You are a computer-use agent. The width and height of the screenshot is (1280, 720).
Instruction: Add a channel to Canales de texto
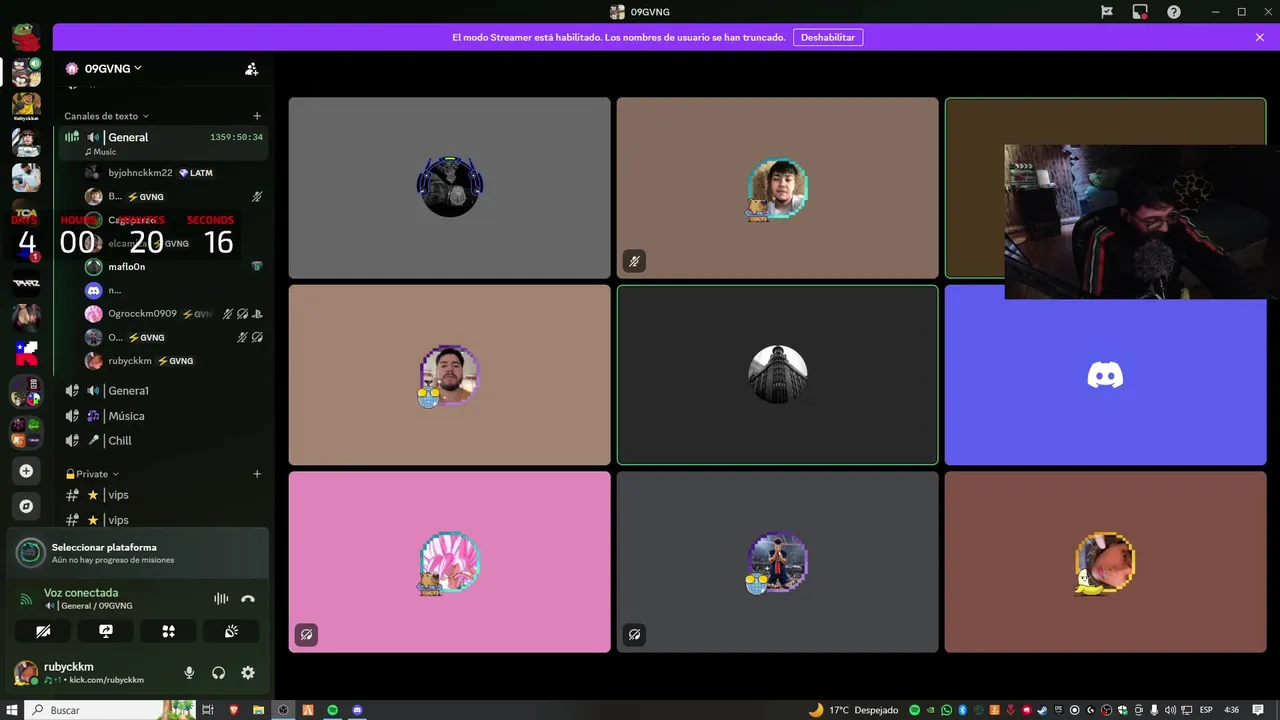(257, 116)
